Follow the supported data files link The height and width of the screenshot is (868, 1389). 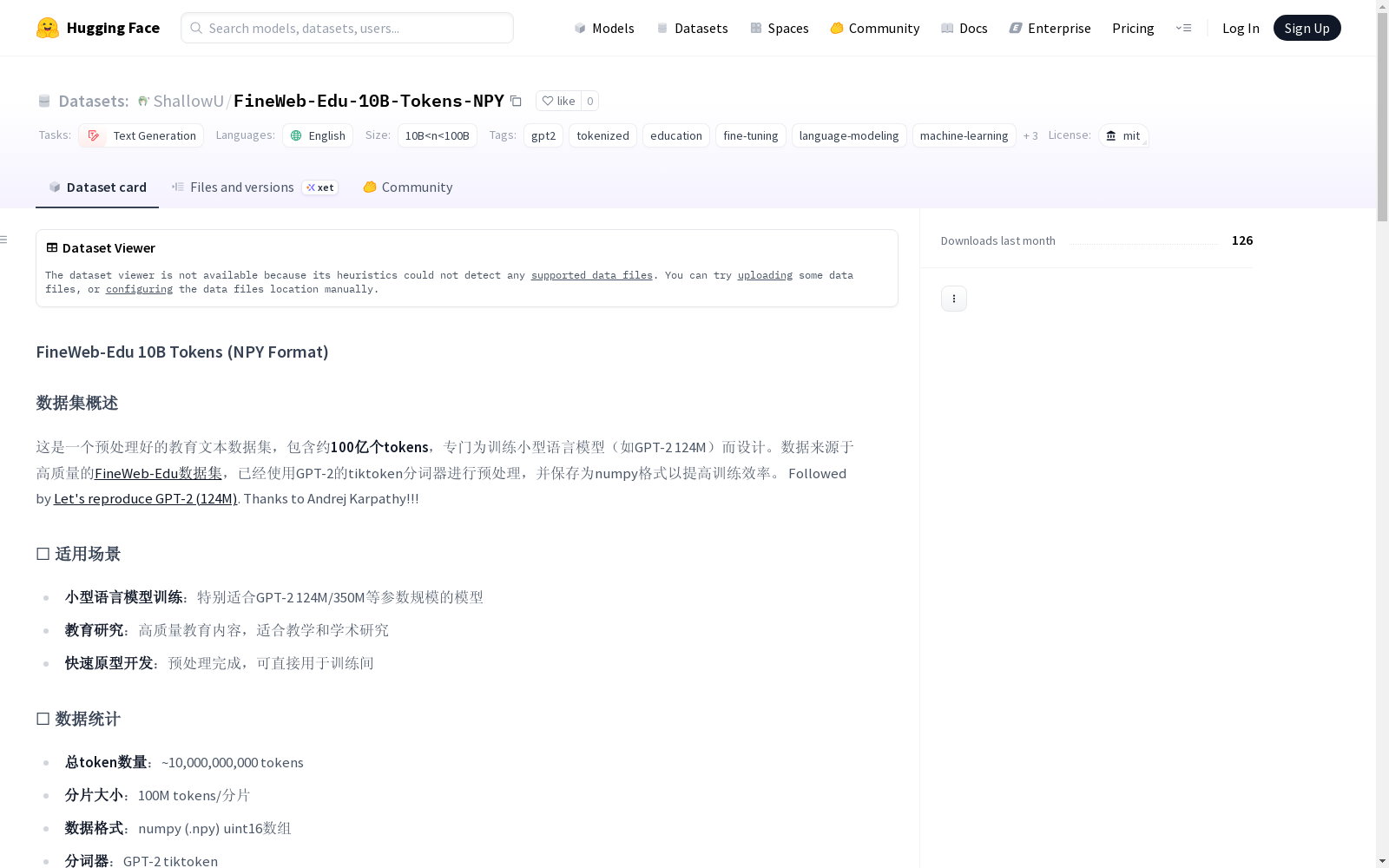(592, 275)
